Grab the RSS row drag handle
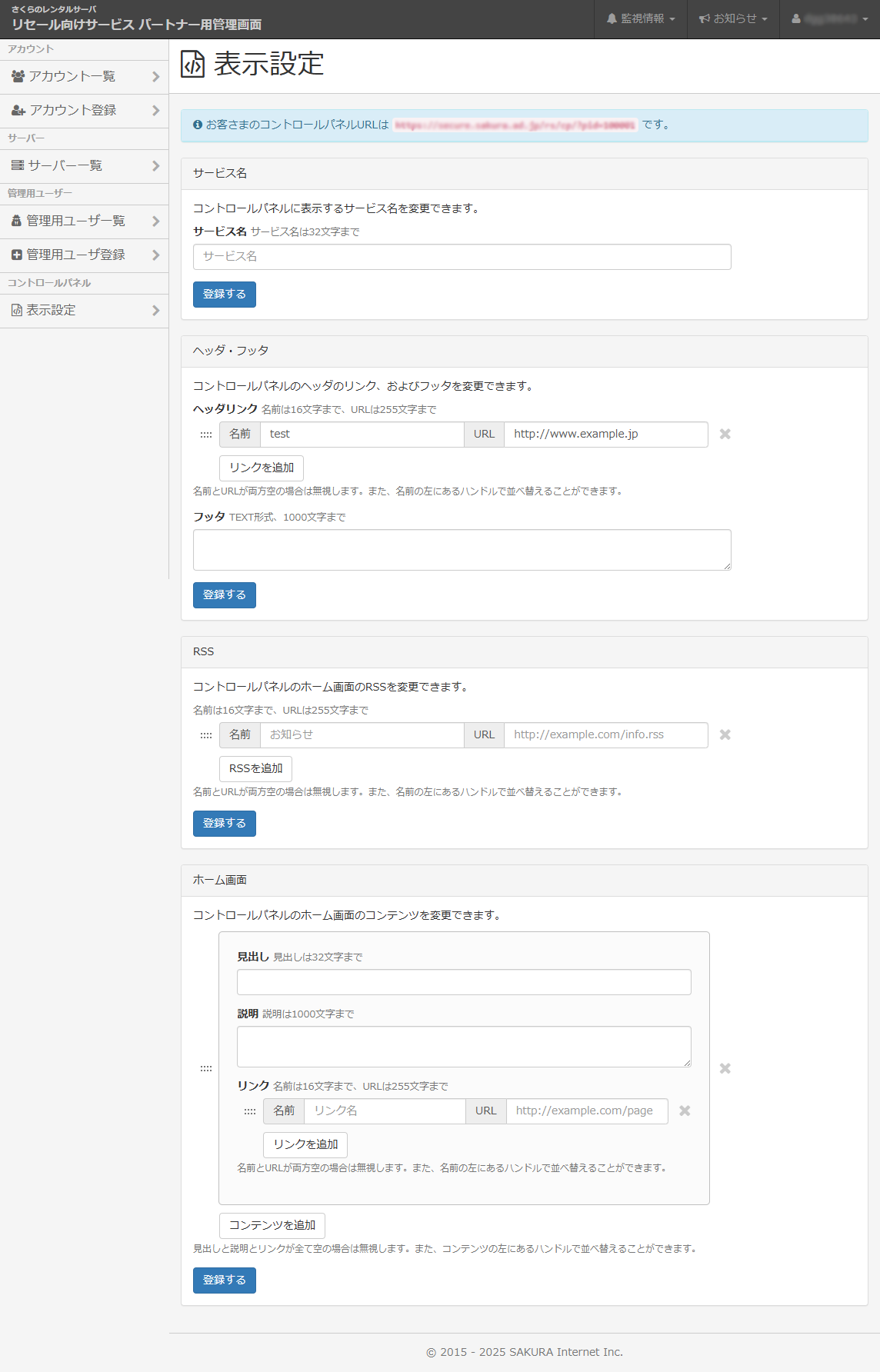 click(x=206, y=735)
